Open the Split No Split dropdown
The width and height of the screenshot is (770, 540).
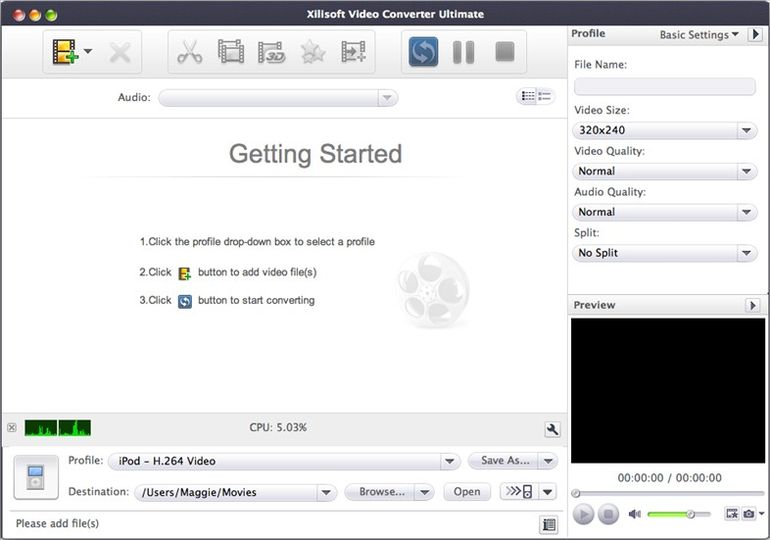tap(664, 253)
